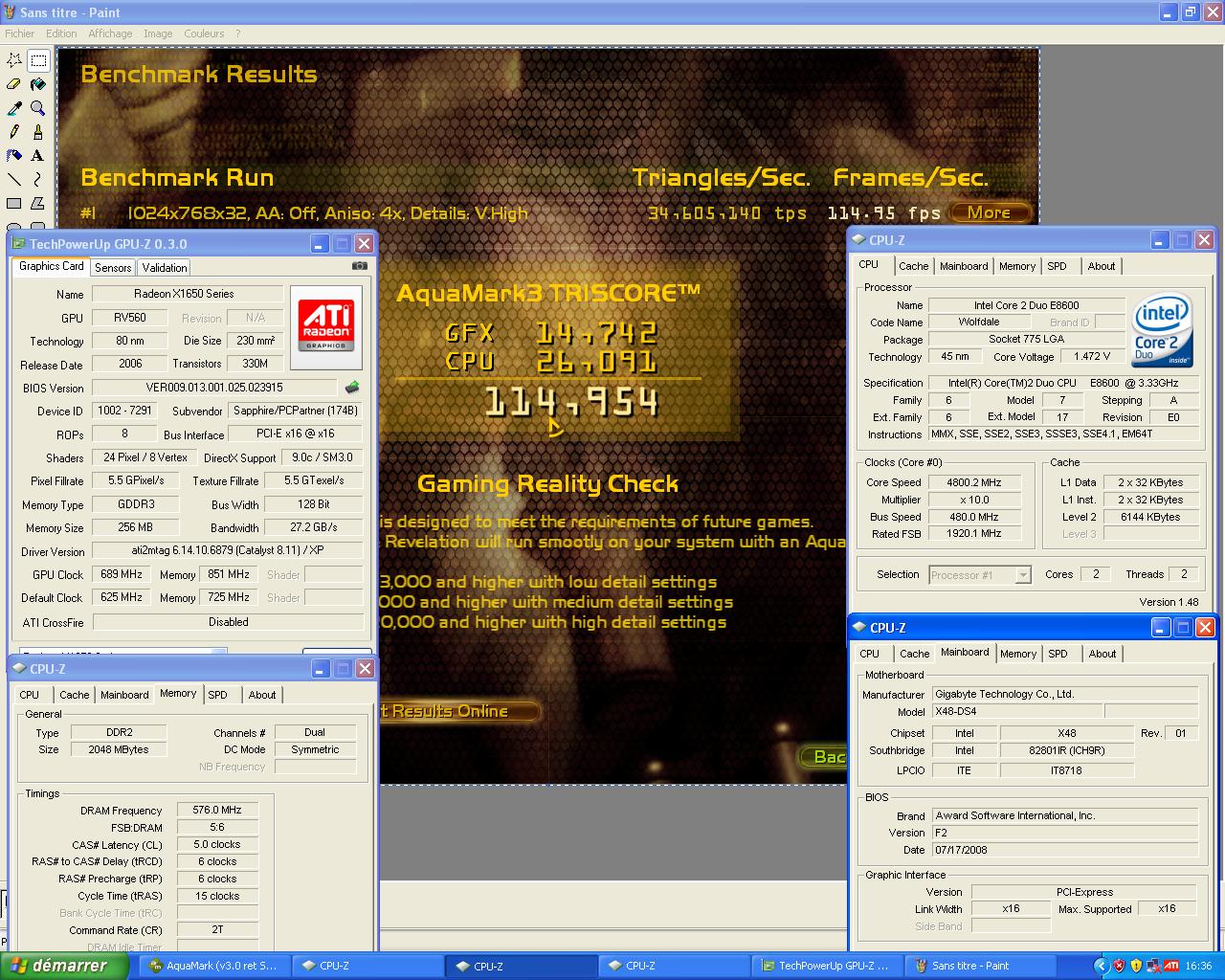Open the Cache tab in top CPU-Z window

(x=913, y=266)
